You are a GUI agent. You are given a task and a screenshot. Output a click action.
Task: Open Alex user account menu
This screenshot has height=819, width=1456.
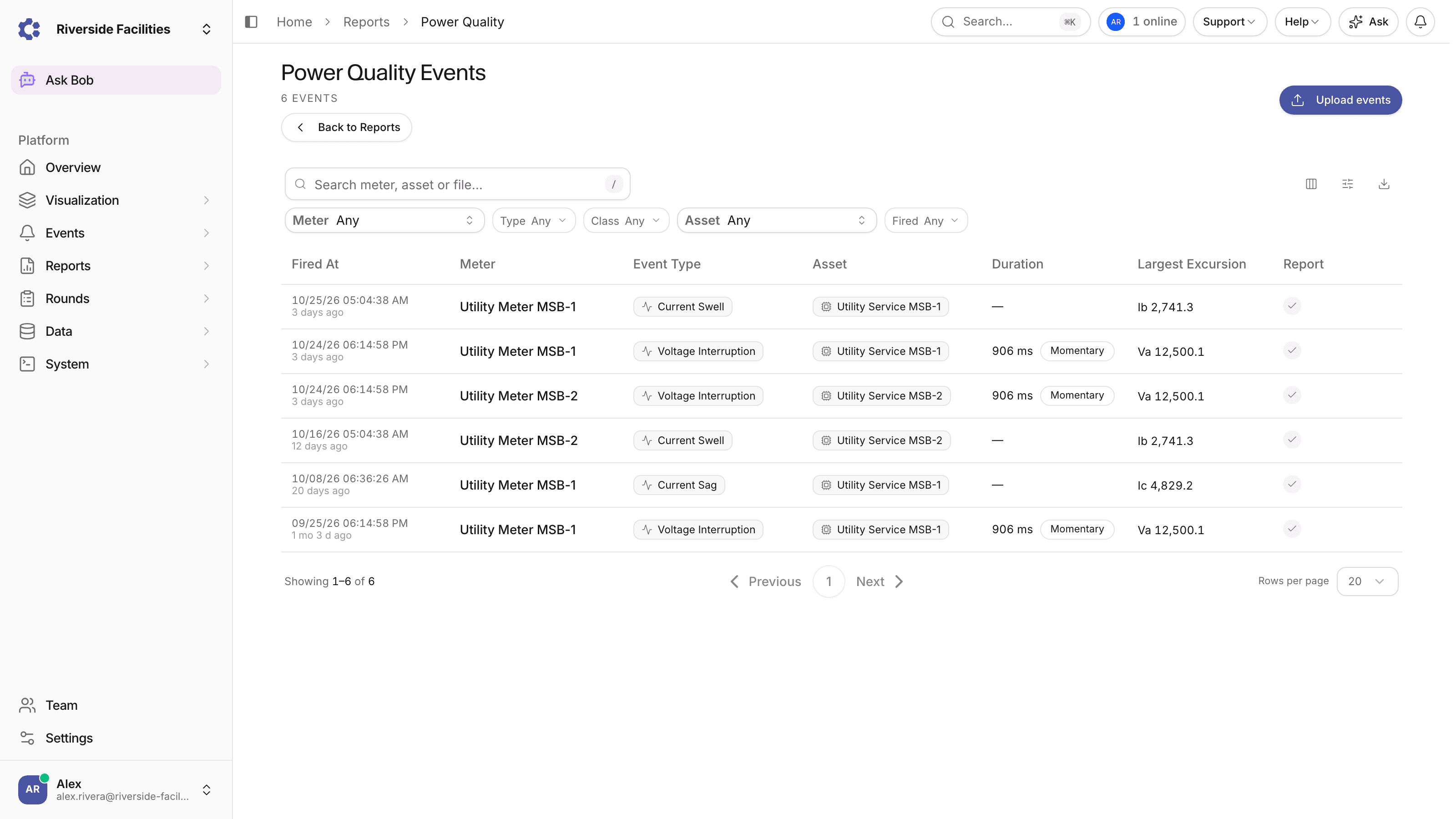click(x=116, y=789)
